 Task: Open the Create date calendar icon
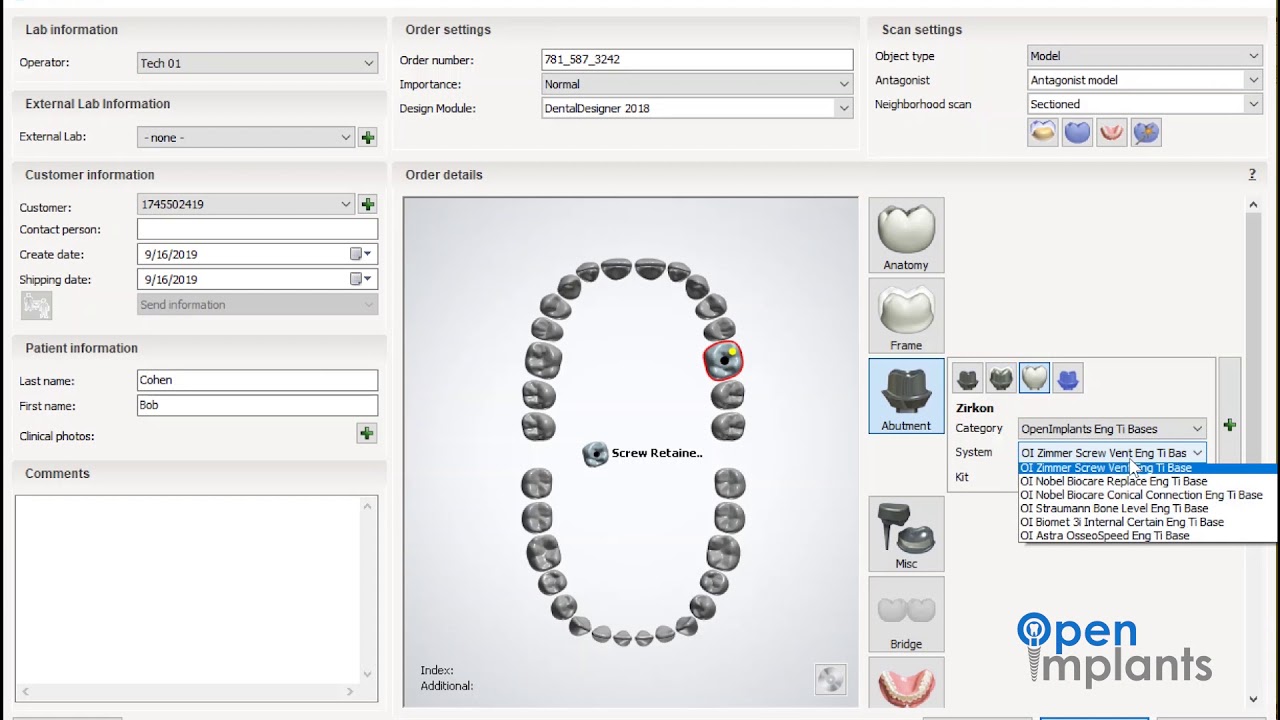[355, 254]
